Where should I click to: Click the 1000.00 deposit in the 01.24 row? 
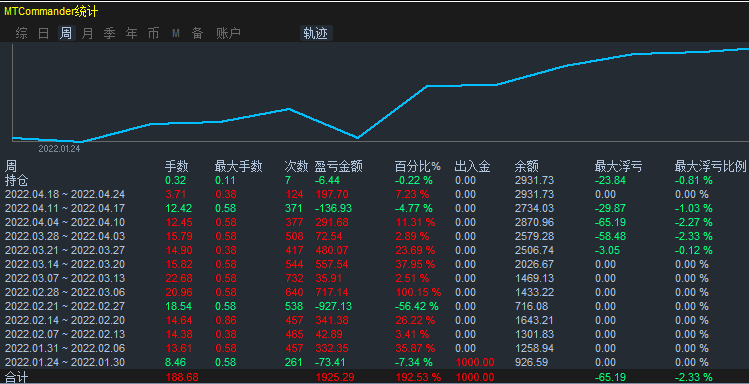coord(475,362)
